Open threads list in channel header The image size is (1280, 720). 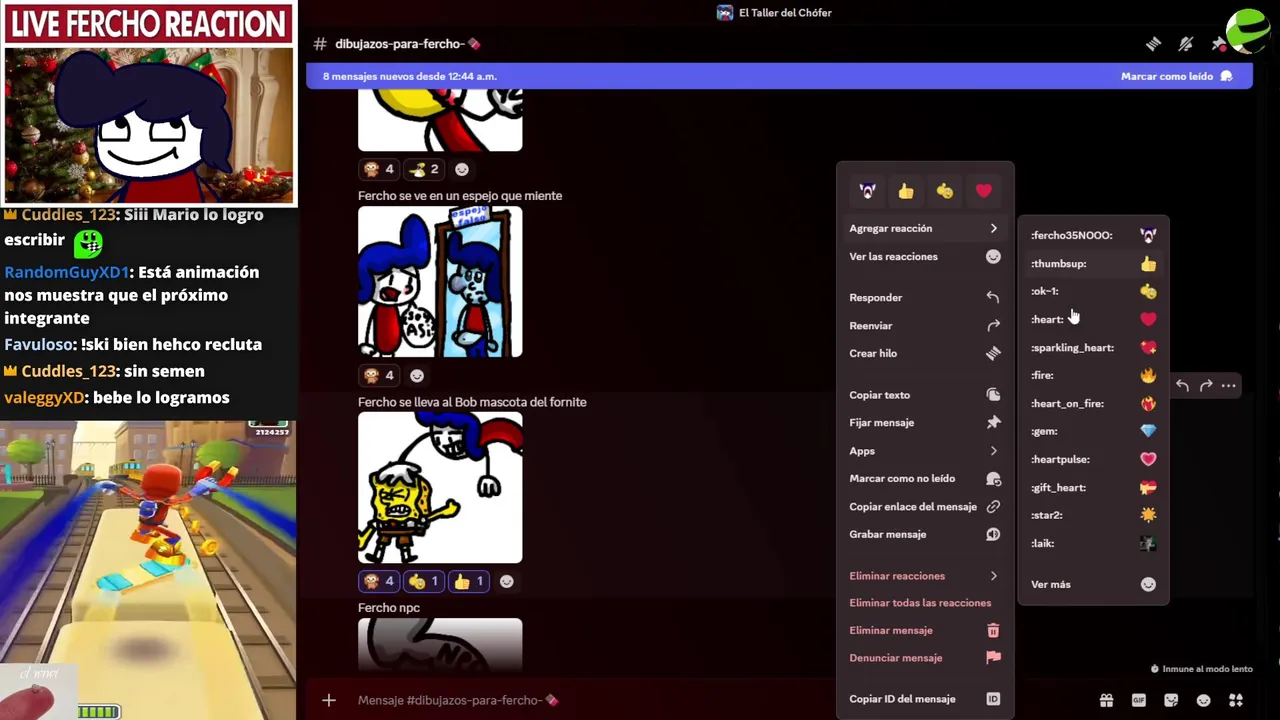point(1153,44)
